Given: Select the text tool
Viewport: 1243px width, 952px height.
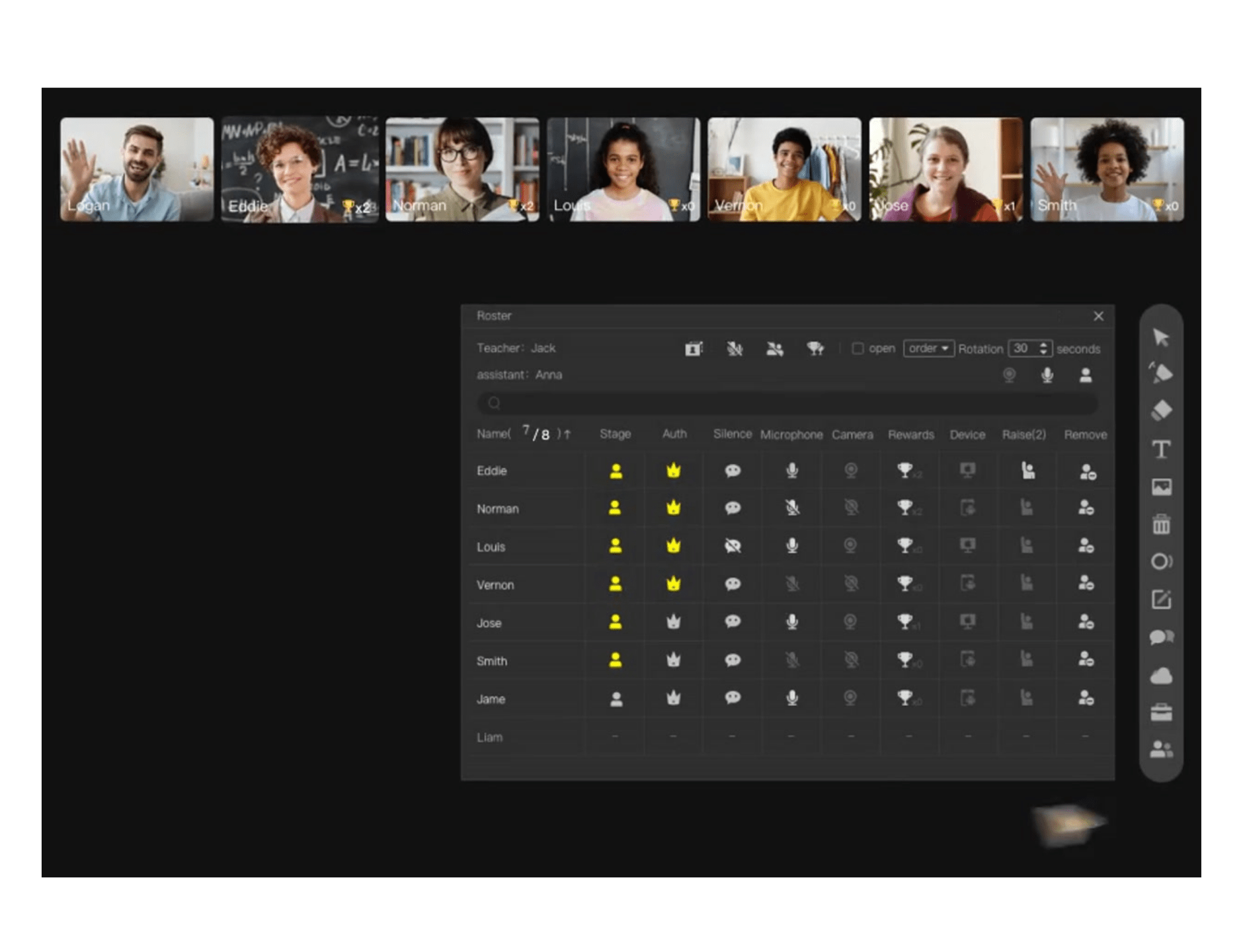Looking at the screenshot, I should coord(1162,450).
